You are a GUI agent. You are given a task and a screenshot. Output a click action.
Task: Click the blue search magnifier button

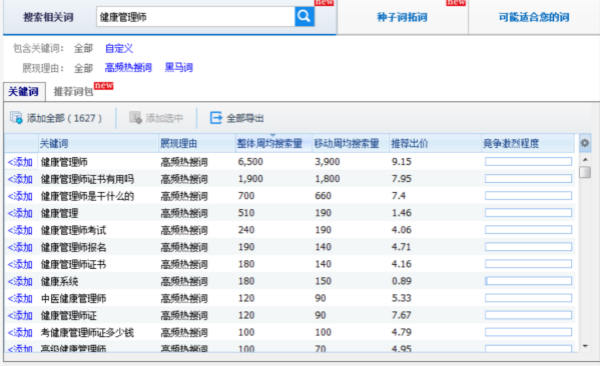point(304,16)
